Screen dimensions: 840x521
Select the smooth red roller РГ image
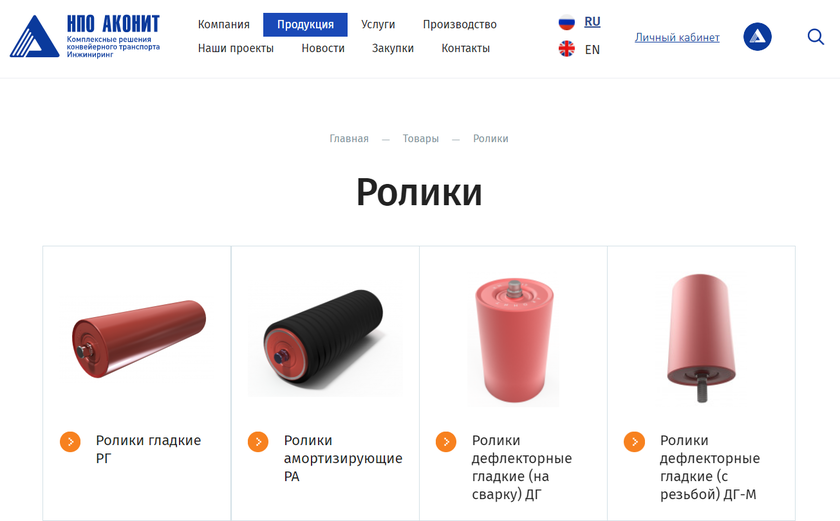pos(139,338)
